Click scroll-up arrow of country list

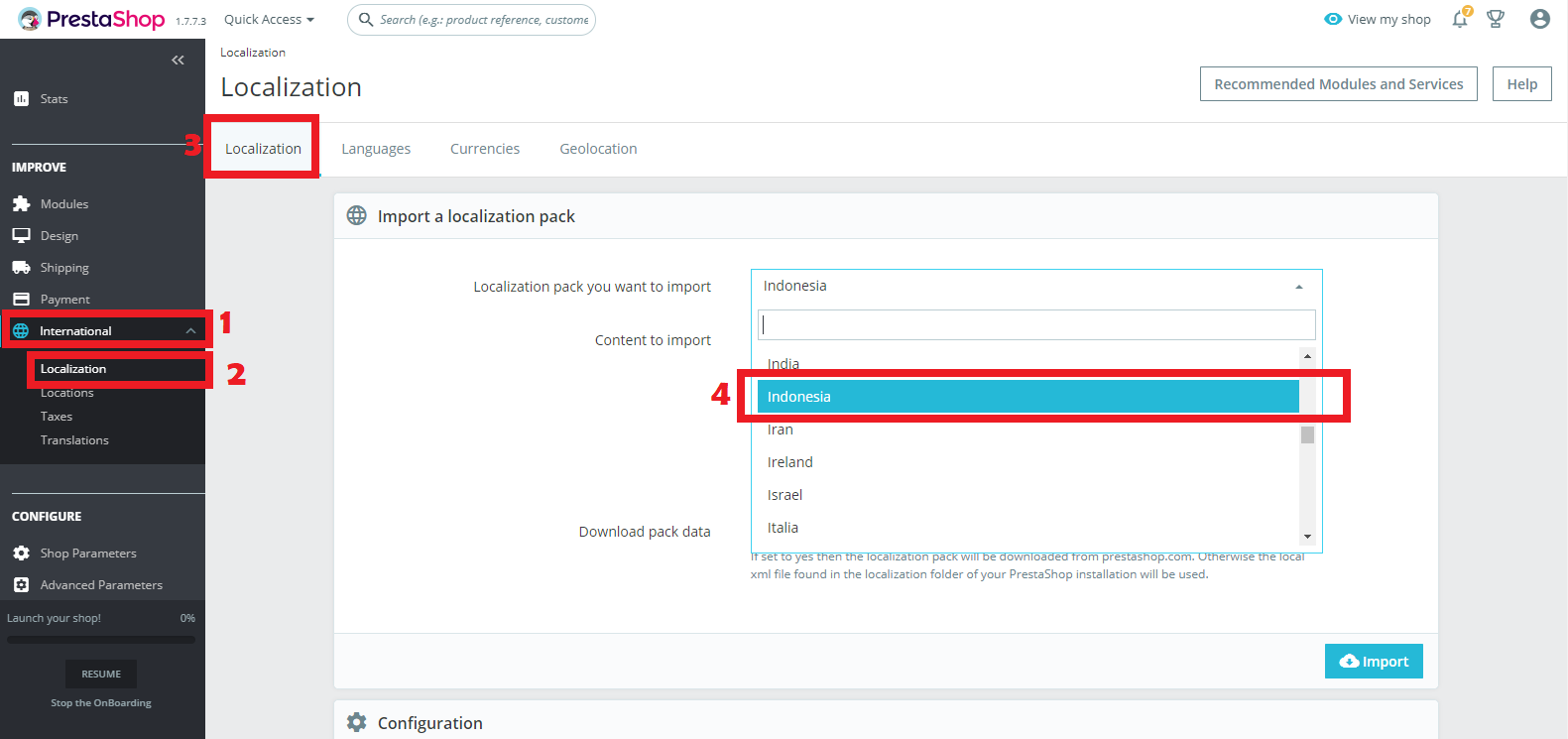coord(1307,356)
